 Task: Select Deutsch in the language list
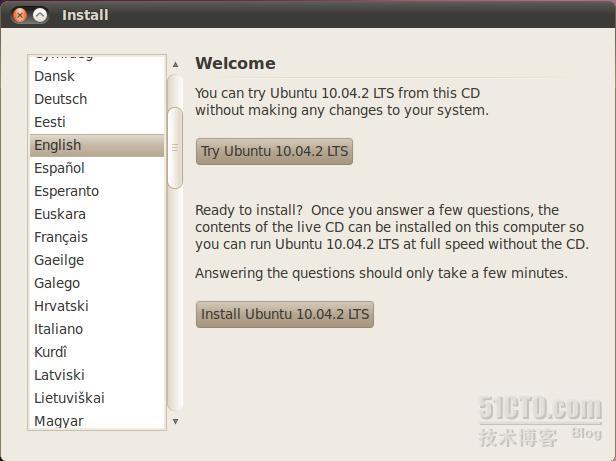click(x=97, y=99)
